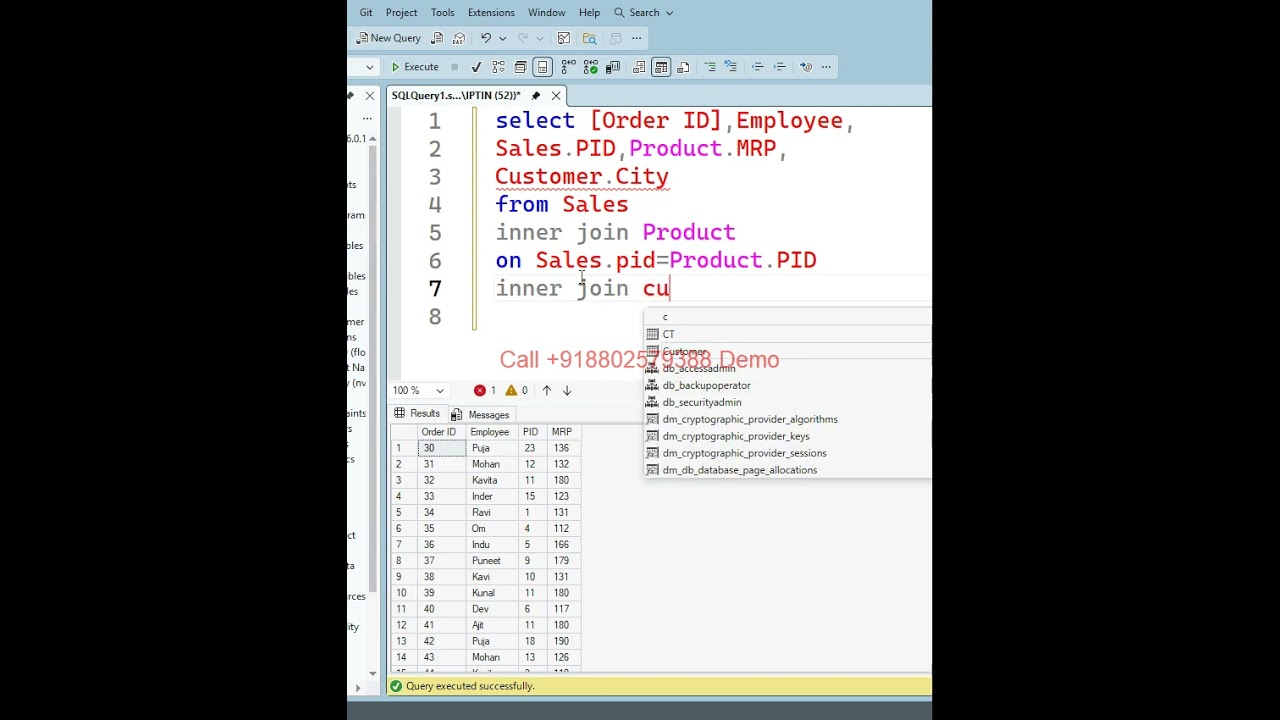The width and height of the screenshot is (1280, 720).
Task: Click the Order ID column header
Action: [441, 432]
